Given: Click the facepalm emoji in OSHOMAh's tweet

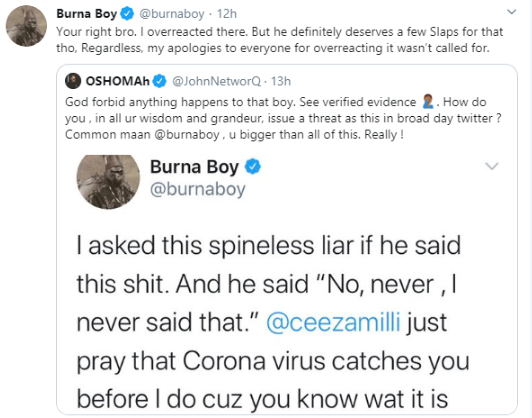Looking at the screenshot, I should click(428, 101).
